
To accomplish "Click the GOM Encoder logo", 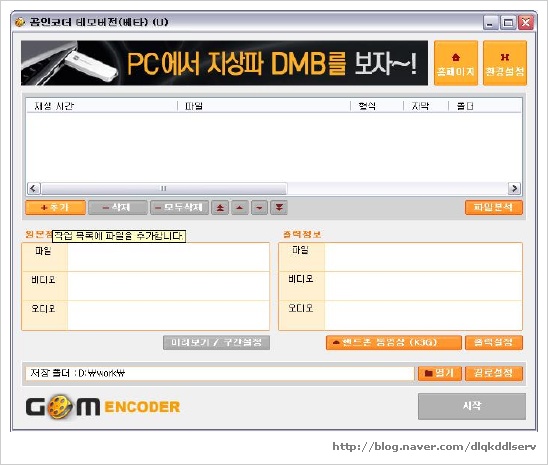I will click(x=103, y=406).
